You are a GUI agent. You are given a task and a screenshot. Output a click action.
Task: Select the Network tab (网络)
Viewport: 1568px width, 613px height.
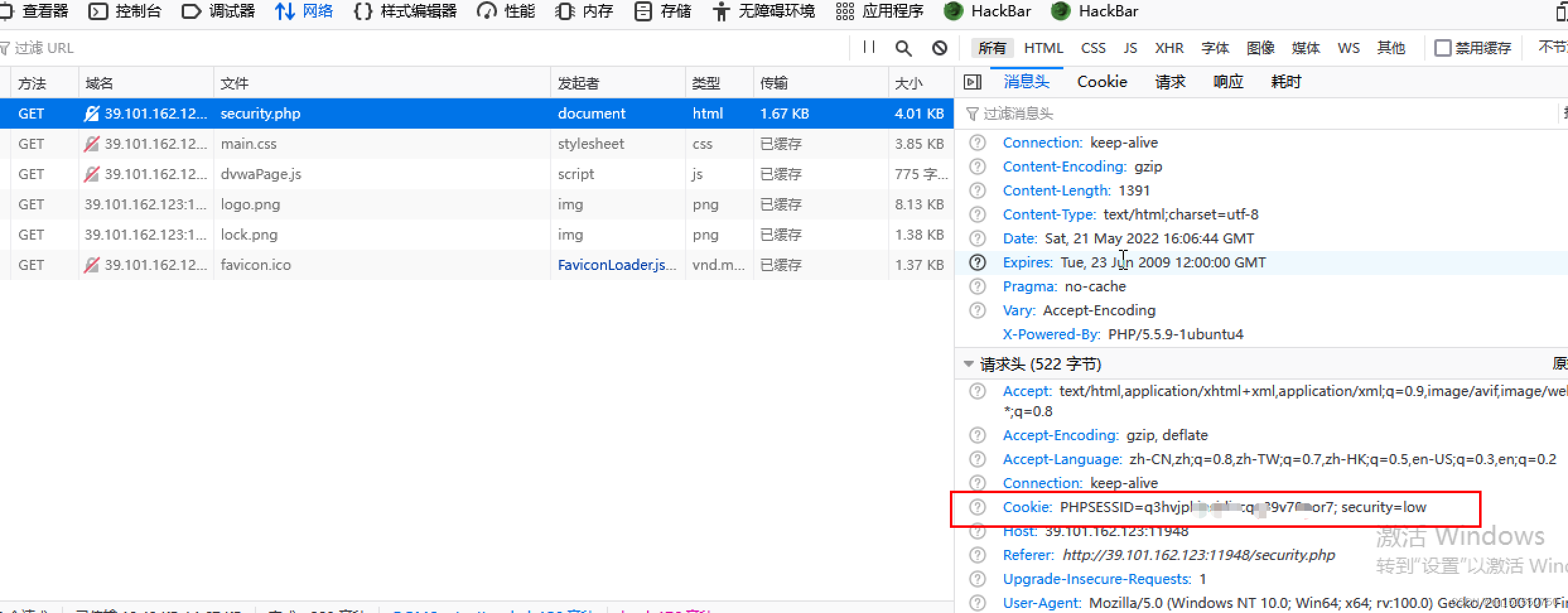coord(304,11)
